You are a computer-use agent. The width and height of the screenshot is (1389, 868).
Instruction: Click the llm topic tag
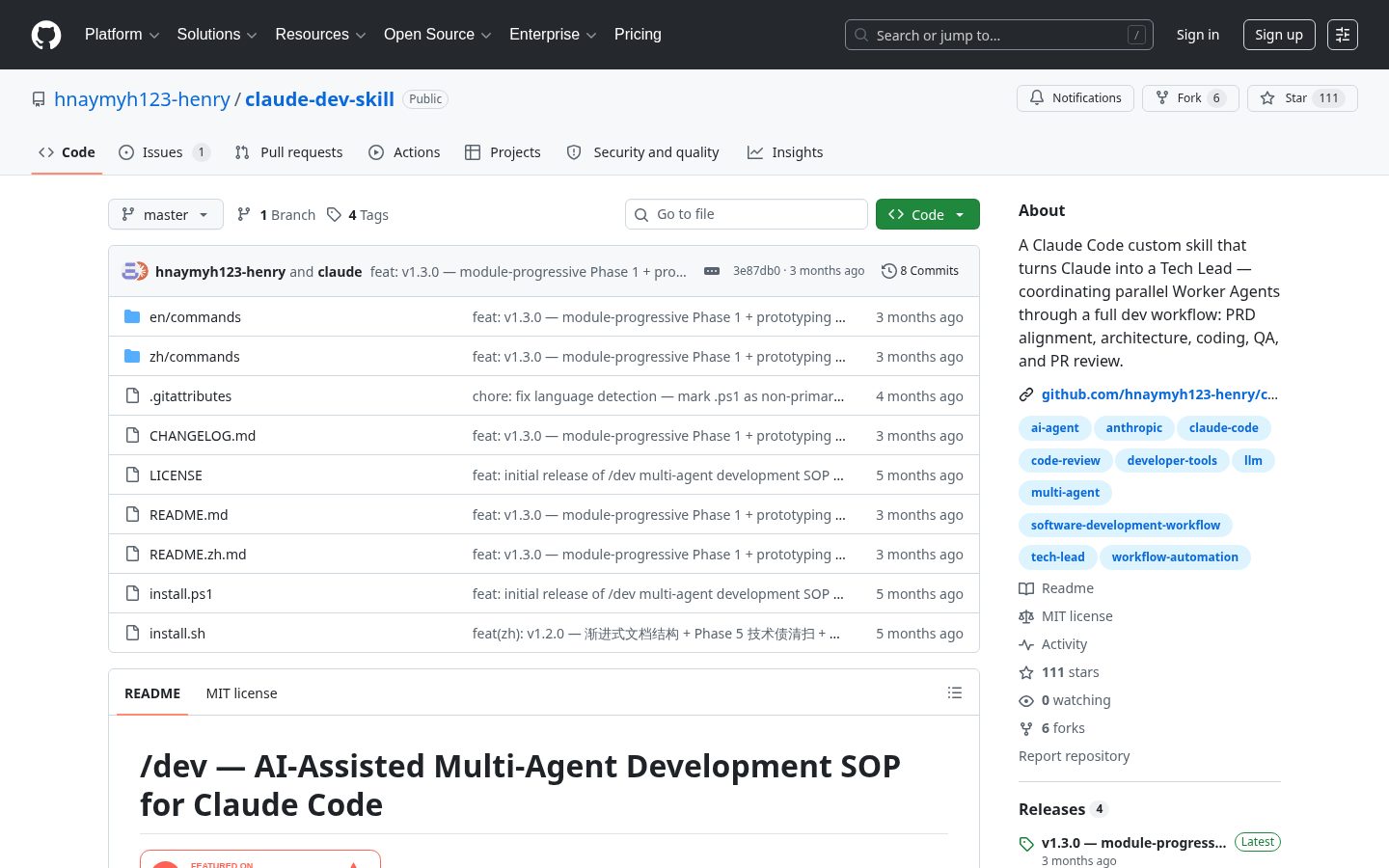[1253, 461]
